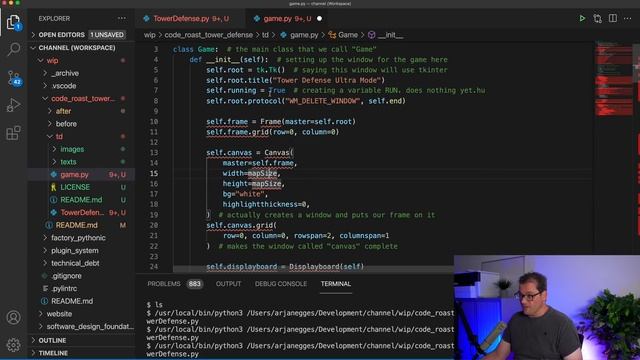The image size is (640, 360).
Task: Collapse the Channel (Workspace) section
Action: pyautogui.click(x=81, y=48)
